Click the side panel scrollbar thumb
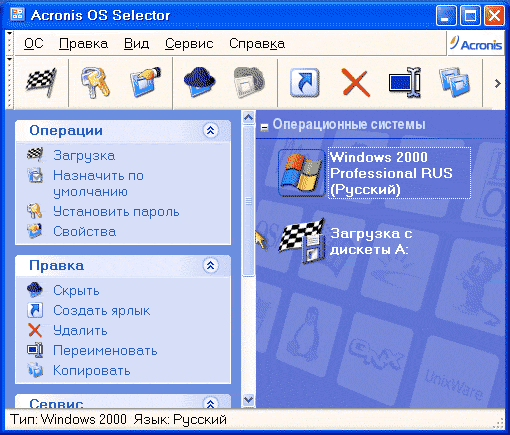Screen dimensions: 510x435 pyautogui.click(x=248, y=201)
